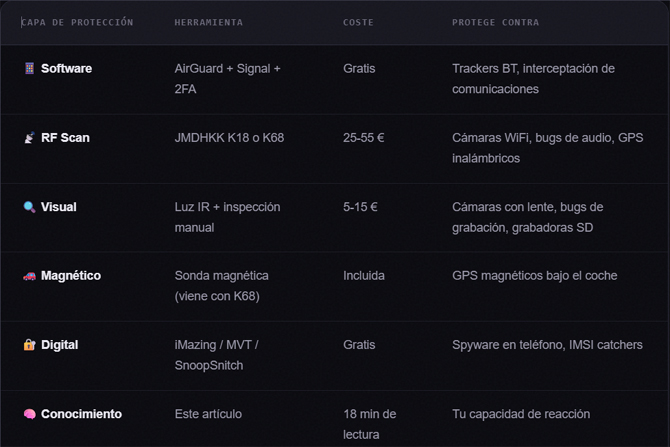The image size is (670, 447).
Task: Select the CAPA DE PROTECCIÓN column header
Action: [x=77, y=22]
